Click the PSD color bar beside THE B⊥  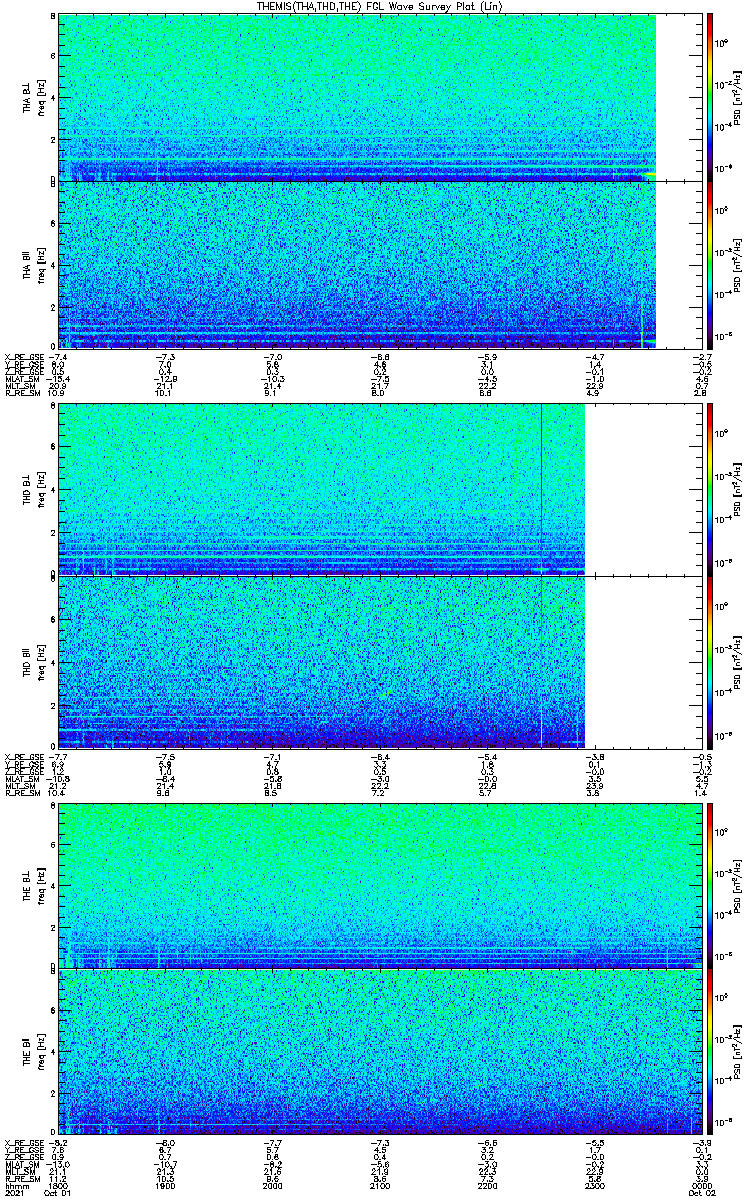coord(710,886)
